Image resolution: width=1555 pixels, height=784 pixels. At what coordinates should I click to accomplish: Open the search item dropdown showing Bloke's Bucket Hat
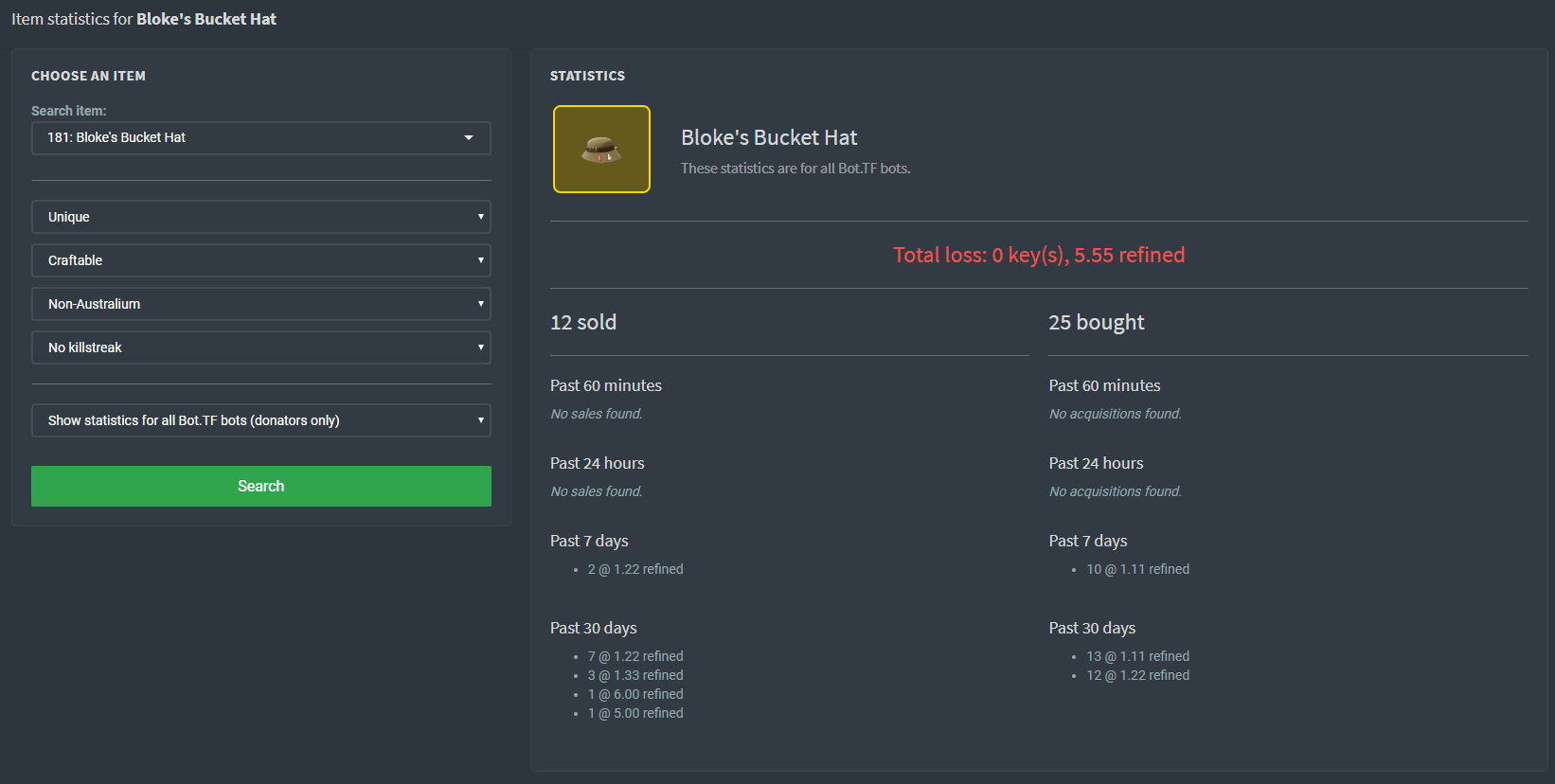coord(260,138)
